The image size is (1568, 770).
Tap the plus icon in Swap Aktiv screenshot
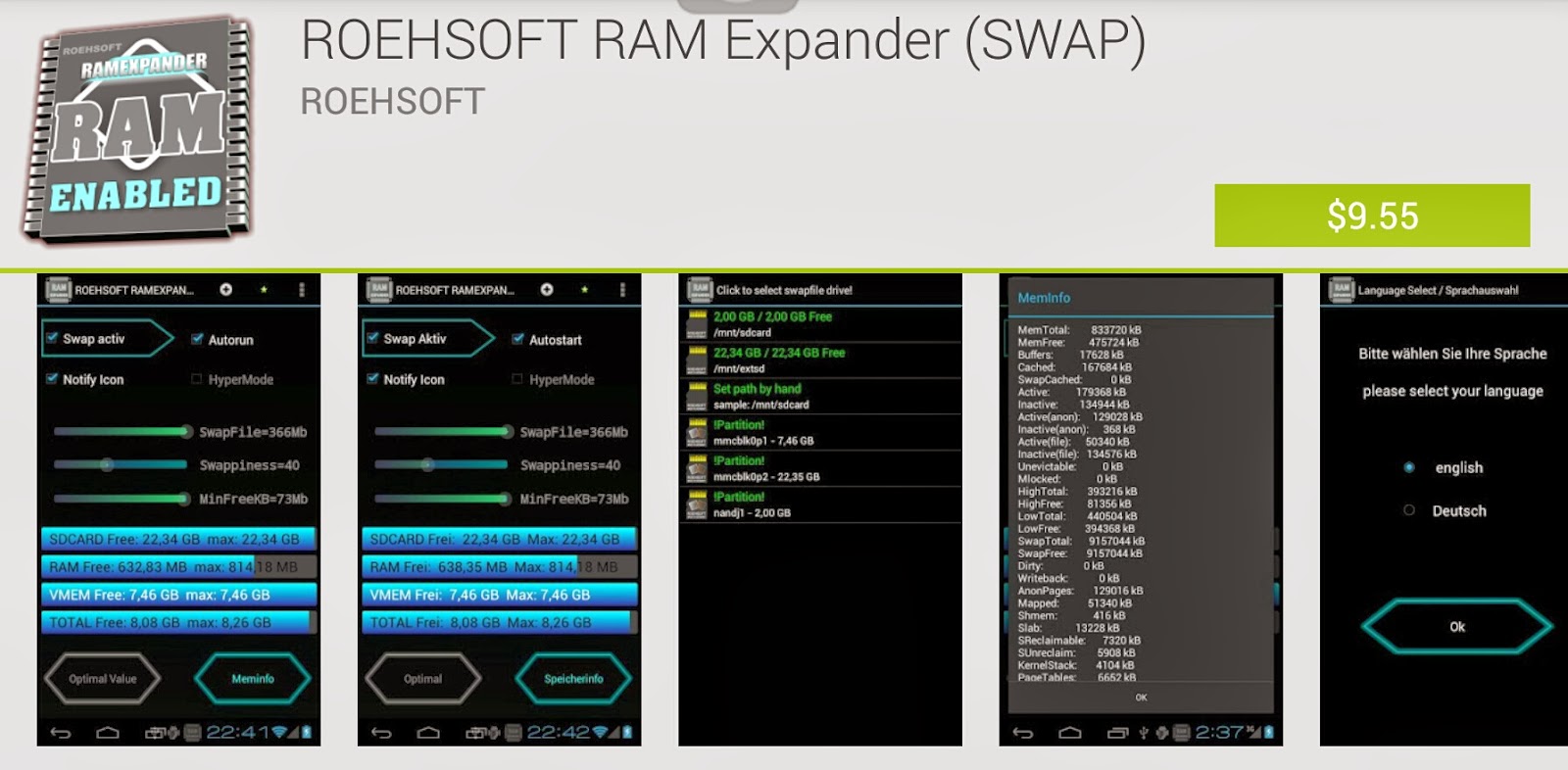coord(547,289)
